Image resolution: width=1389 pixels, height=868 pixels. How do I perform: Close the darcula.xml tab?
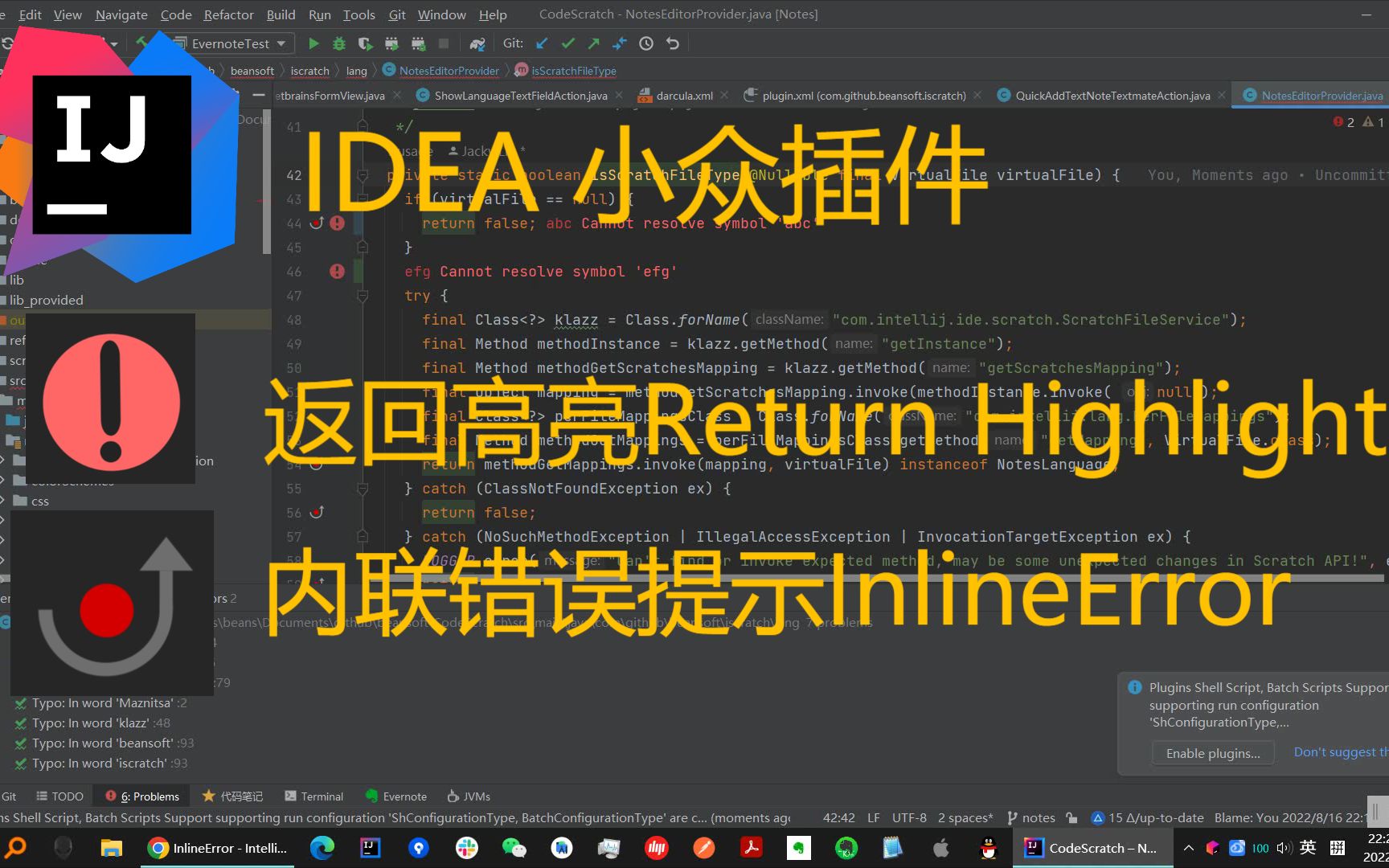(x=724, y=95)
